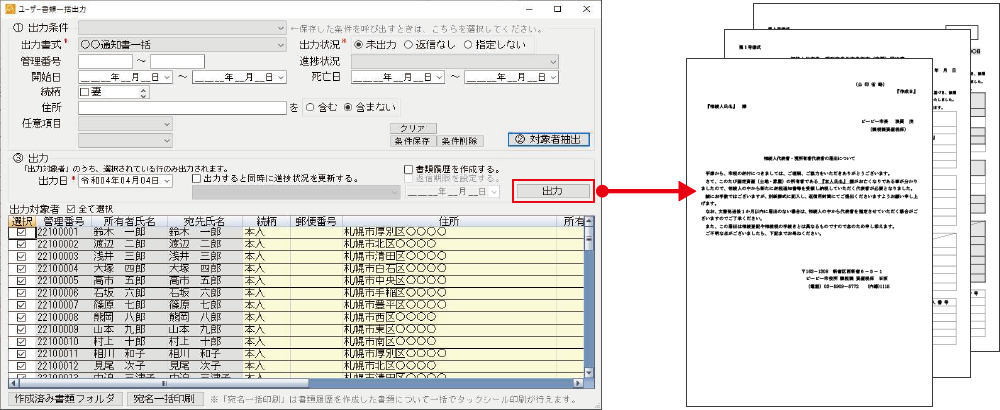
Task: Toggle 出力すると同時に進捗状況を更新する checkbox
Action: [197, 179]
